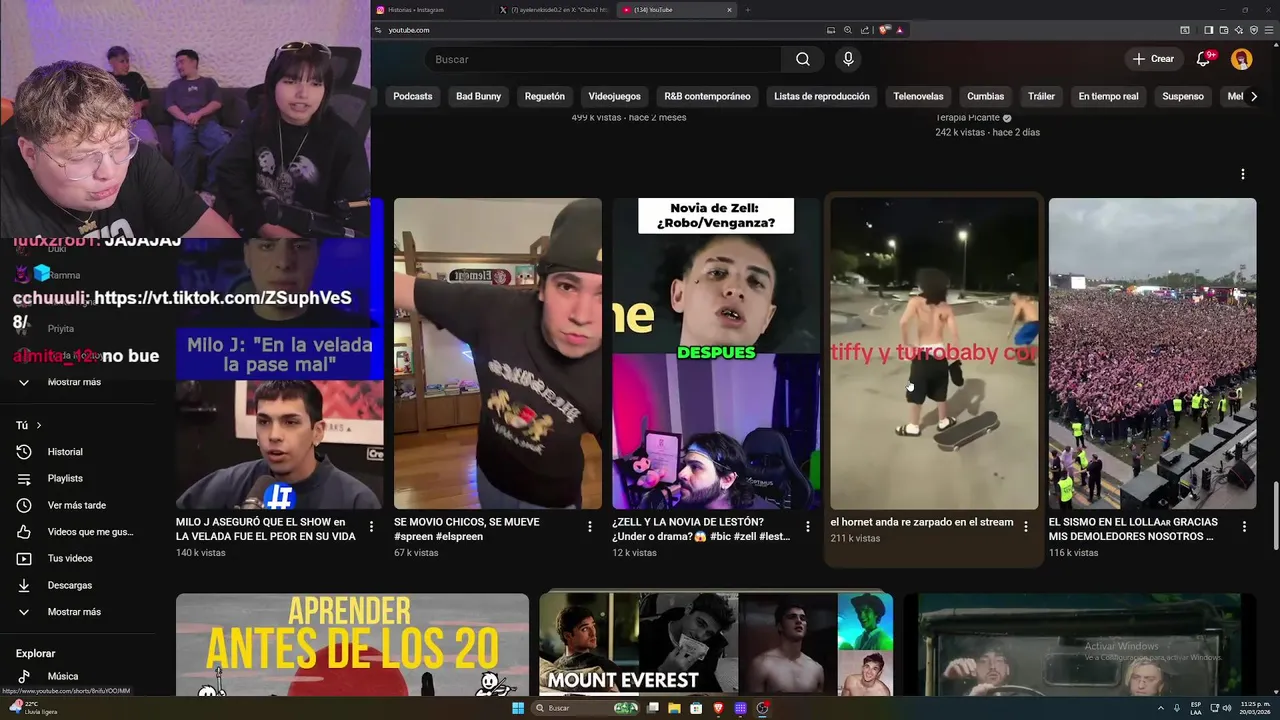Open the account avatar menu
The image size is (1280, 720).
pyautogui.click(x=1241, y=59)
